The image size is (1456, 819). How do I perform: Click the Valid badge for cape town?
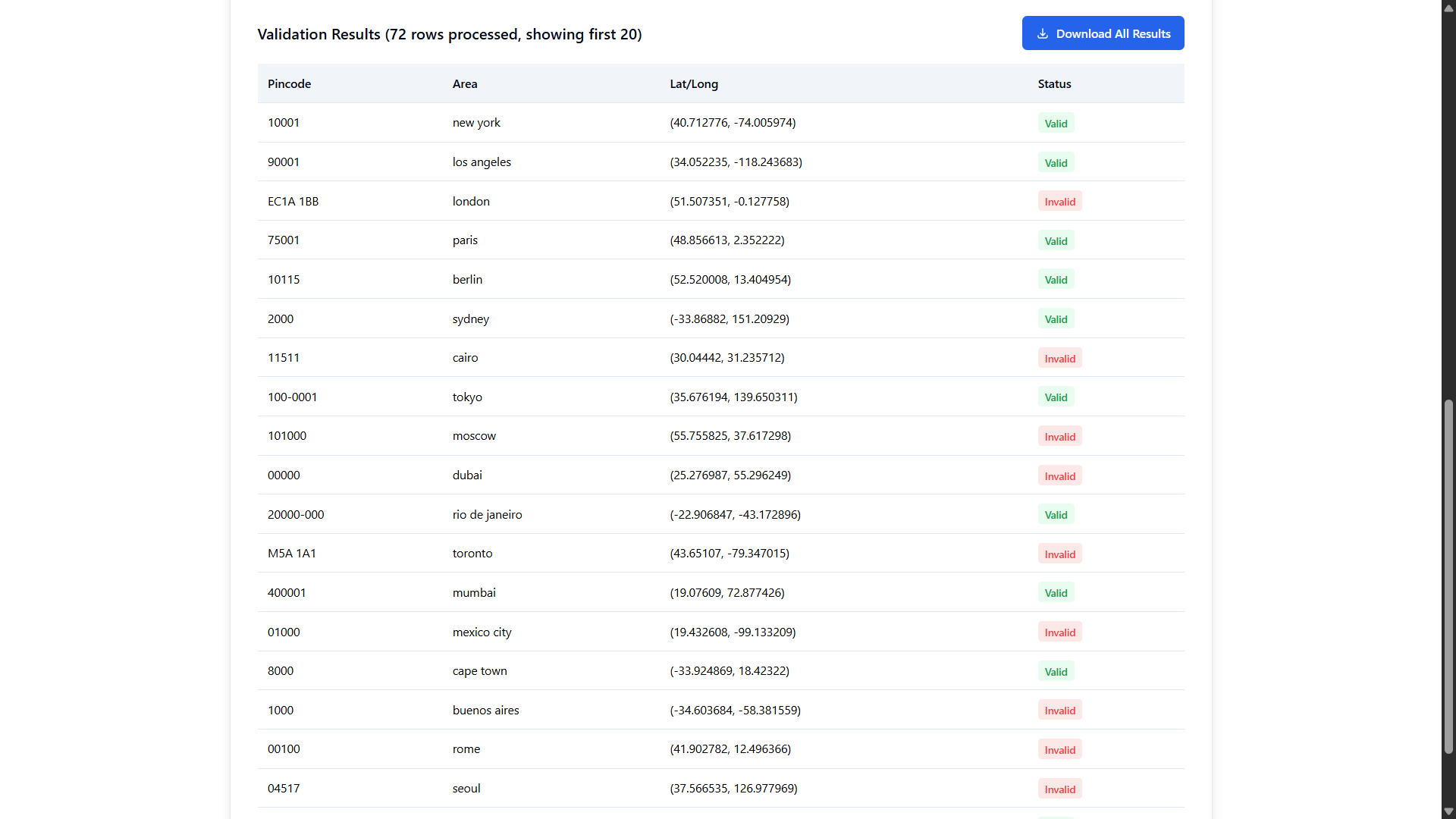tap(1056, 672)
